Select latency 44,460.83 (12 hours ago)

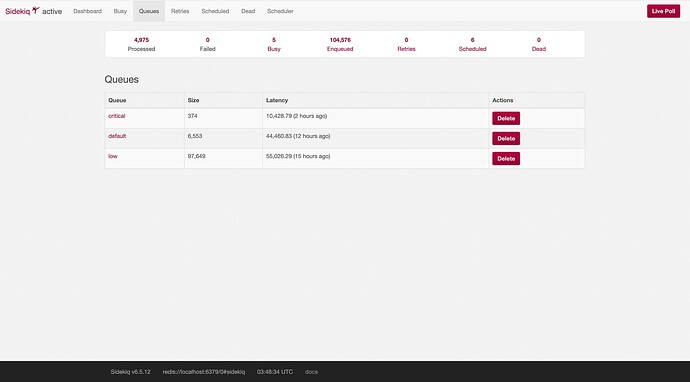pos(298,136)
